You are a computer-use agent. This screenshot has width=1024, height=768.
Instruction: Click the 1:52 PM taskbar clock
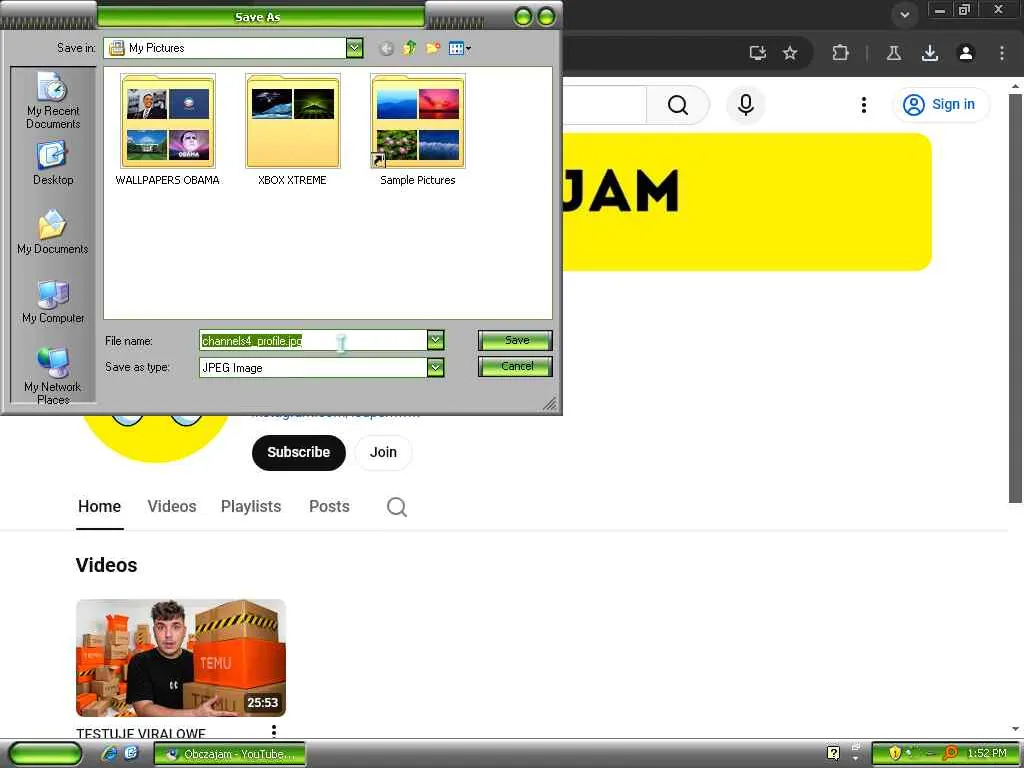(987, 754)
